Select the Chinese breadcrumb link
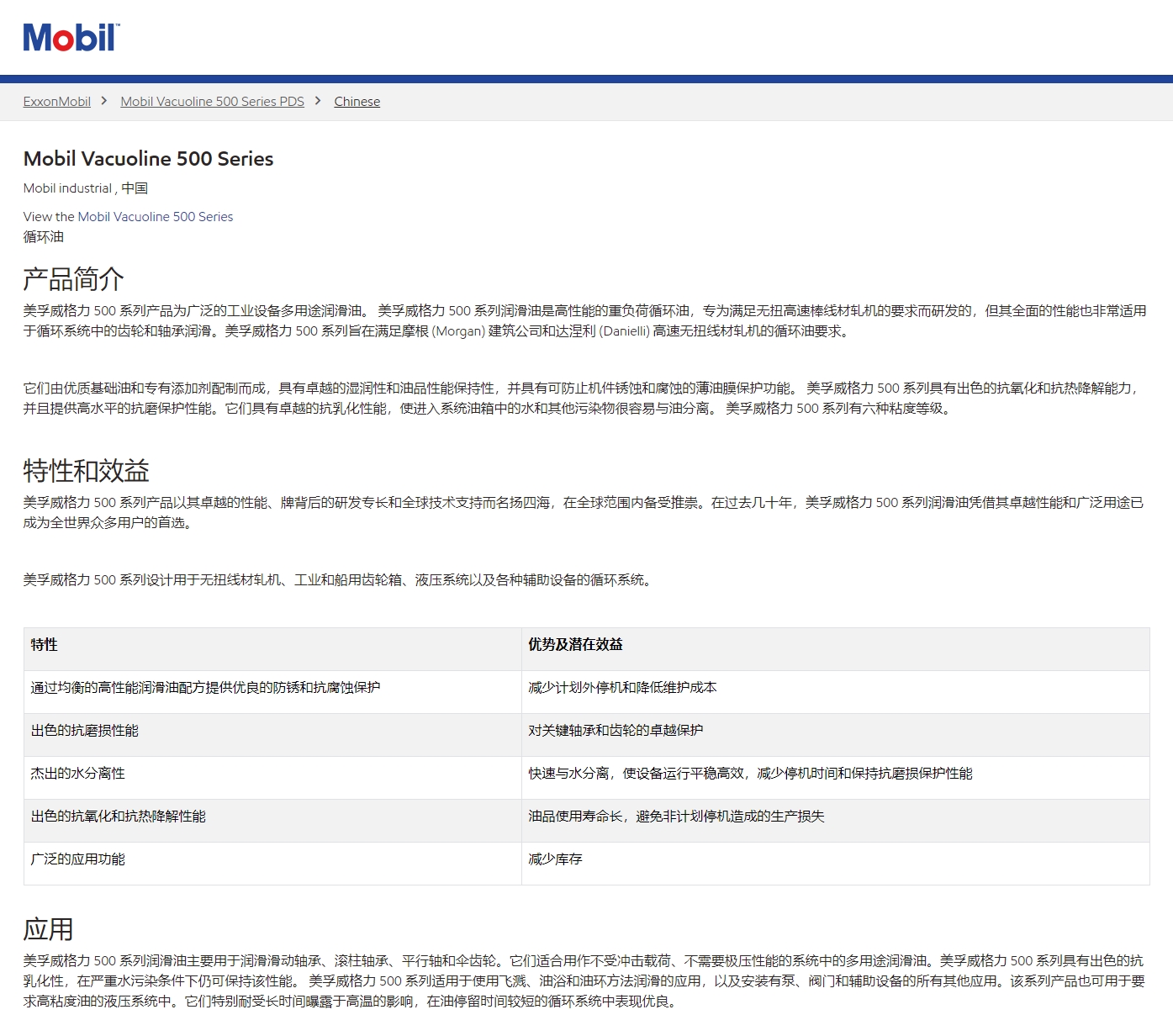Screen dimensions: 1173x1036 click(x=357, y=102)
